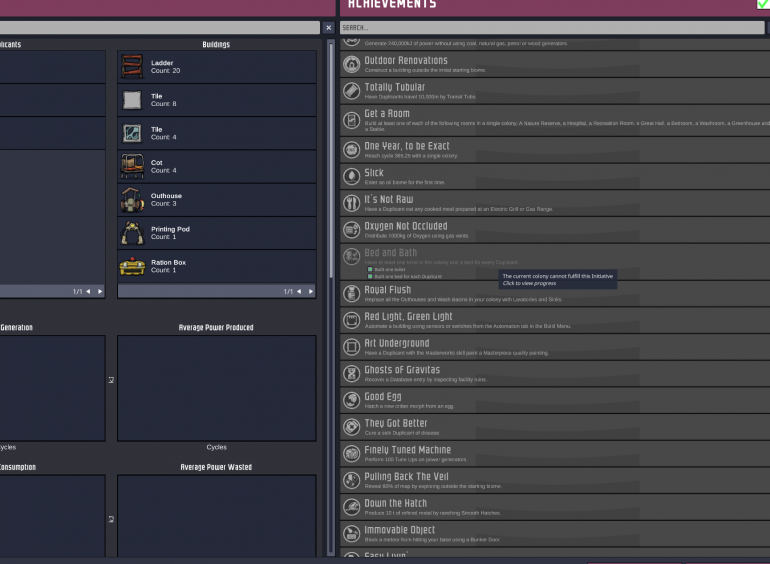770x564 pixels.
Task: Expand the Get a Room achievement title
Action: click(x=386, y=114)
